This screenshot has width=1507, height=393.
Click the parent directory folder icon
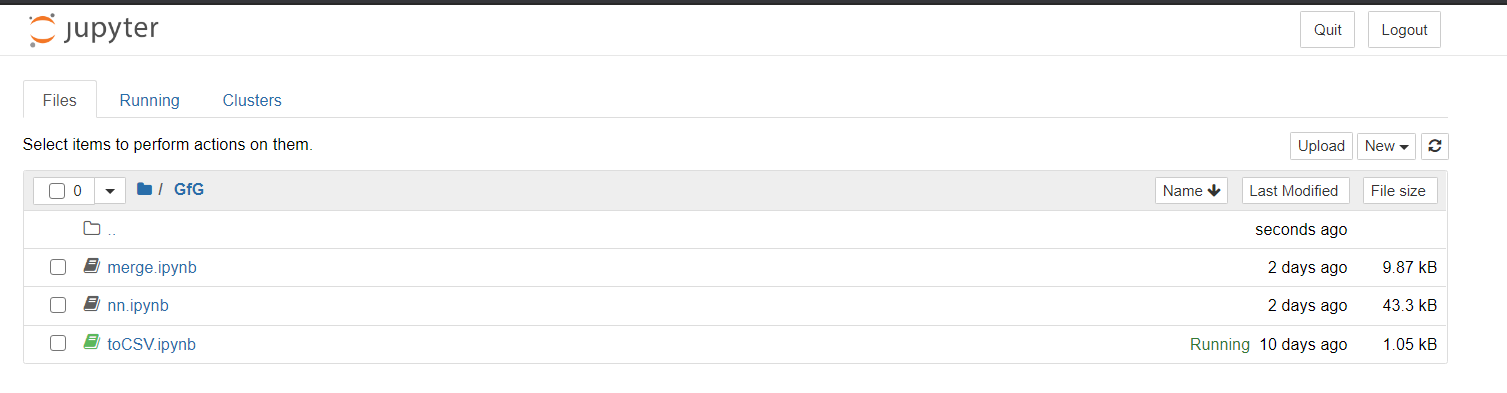[92, 229]
